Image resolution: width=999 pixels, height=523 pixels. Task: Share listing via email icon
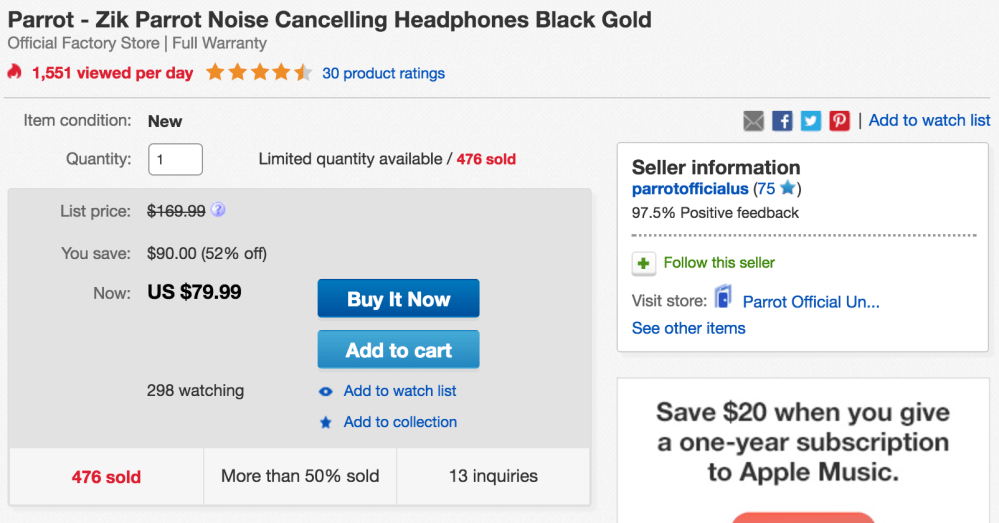(x=754, y=121)
